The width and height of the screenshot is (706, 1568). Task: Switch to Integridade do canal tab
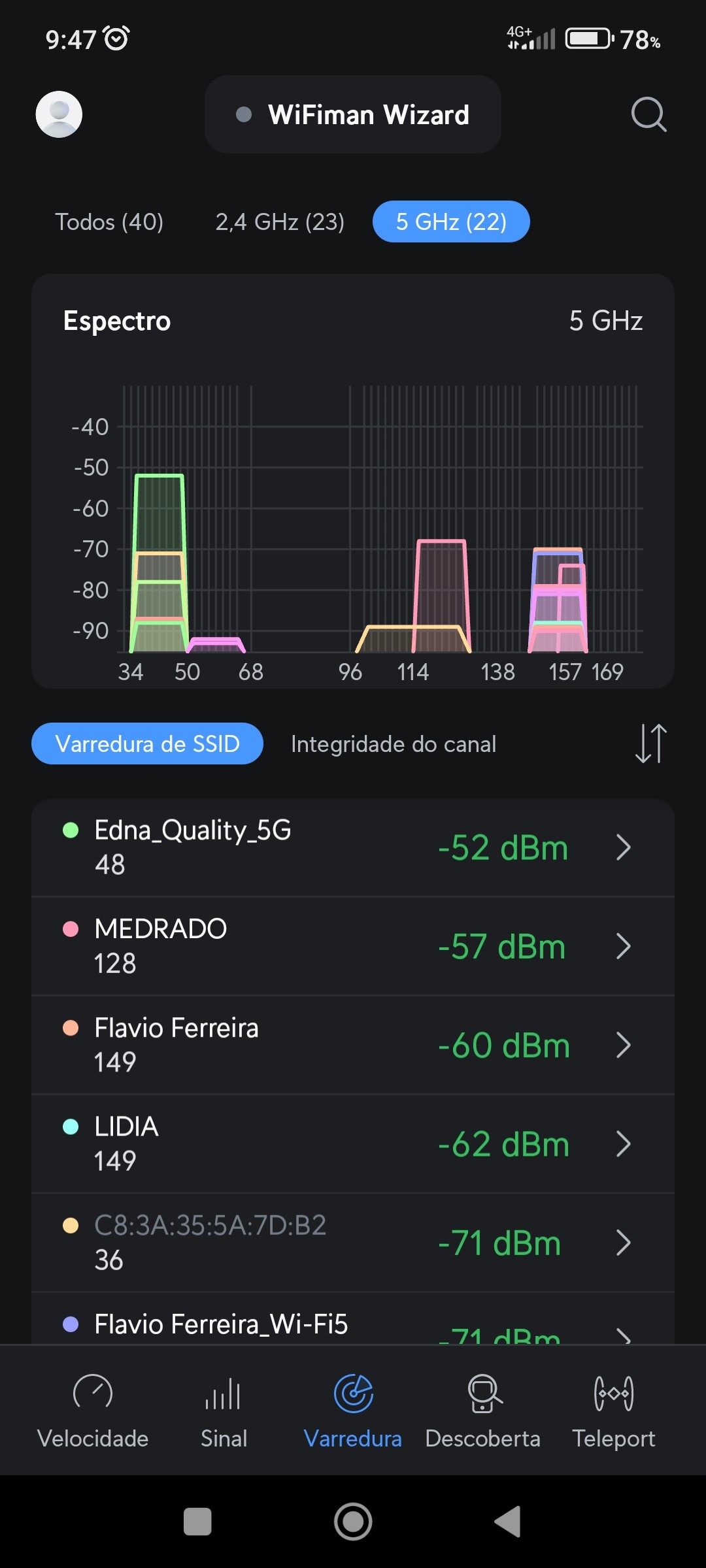click(x=394, y=744)
